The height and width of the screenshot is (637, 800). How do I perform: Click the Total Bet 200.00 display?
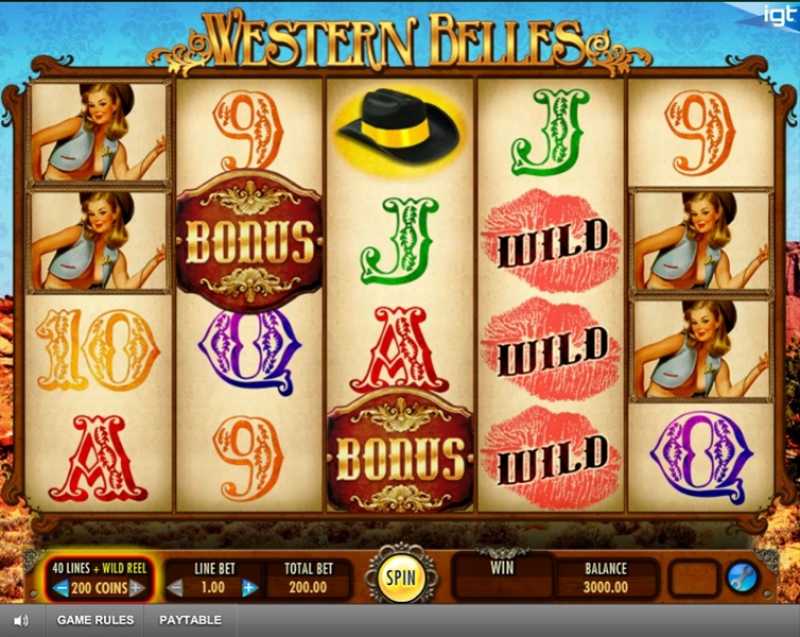click(x=308, y=579)
